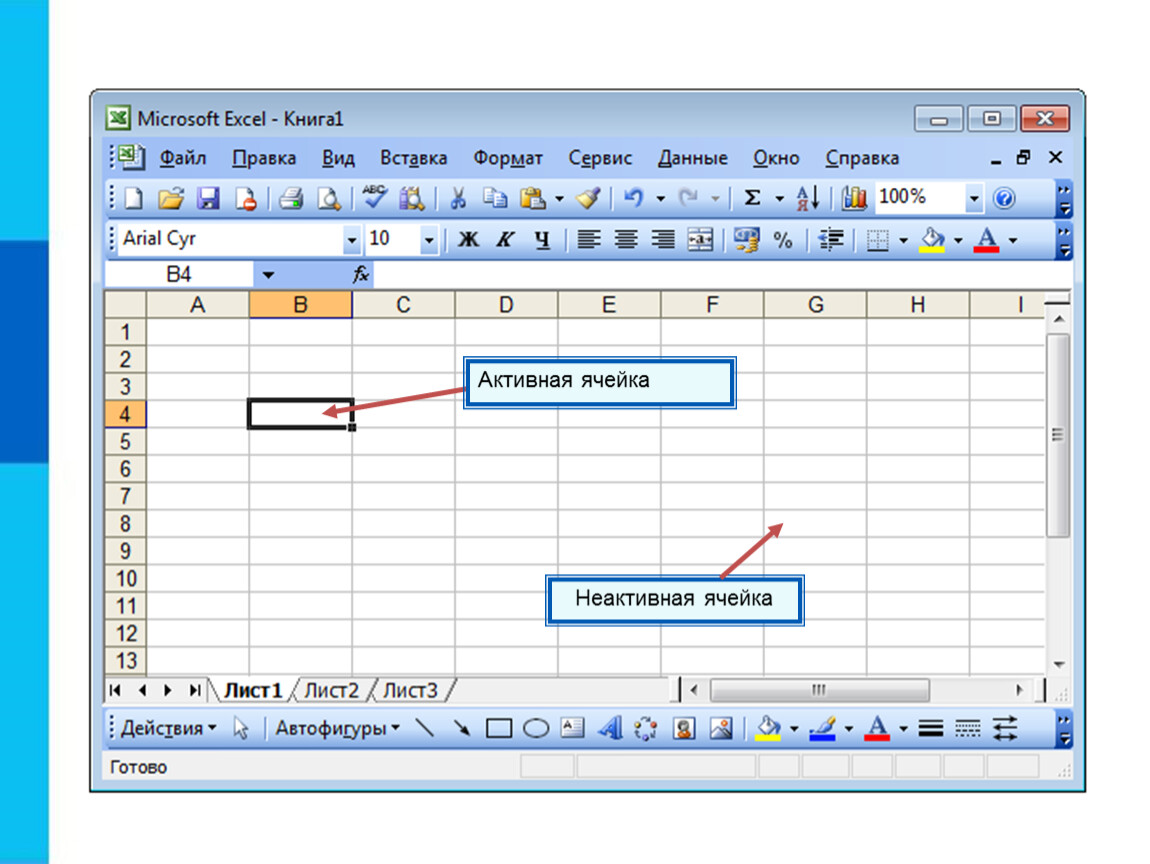
Task: Apply the currency format icon
Action: click(747, 239)
